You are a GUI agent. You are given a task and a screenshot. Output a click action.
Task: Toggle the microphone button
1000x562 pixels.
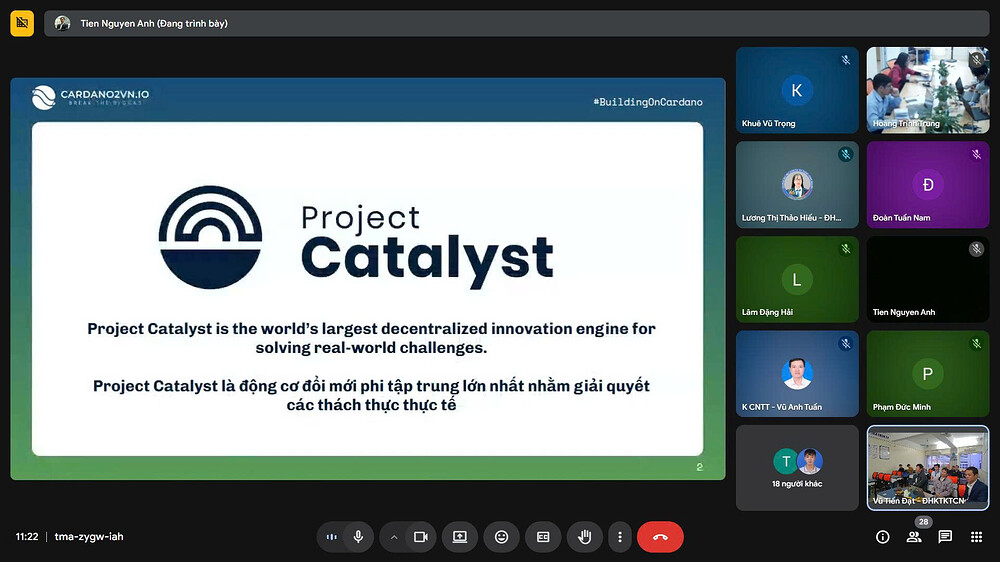[x=358, y=537]
